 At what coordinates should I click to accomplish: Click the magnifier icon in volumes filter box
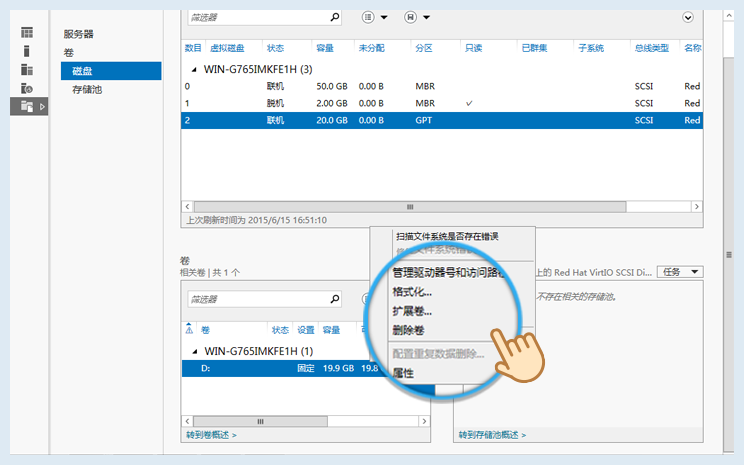click(x=334, y=298)
